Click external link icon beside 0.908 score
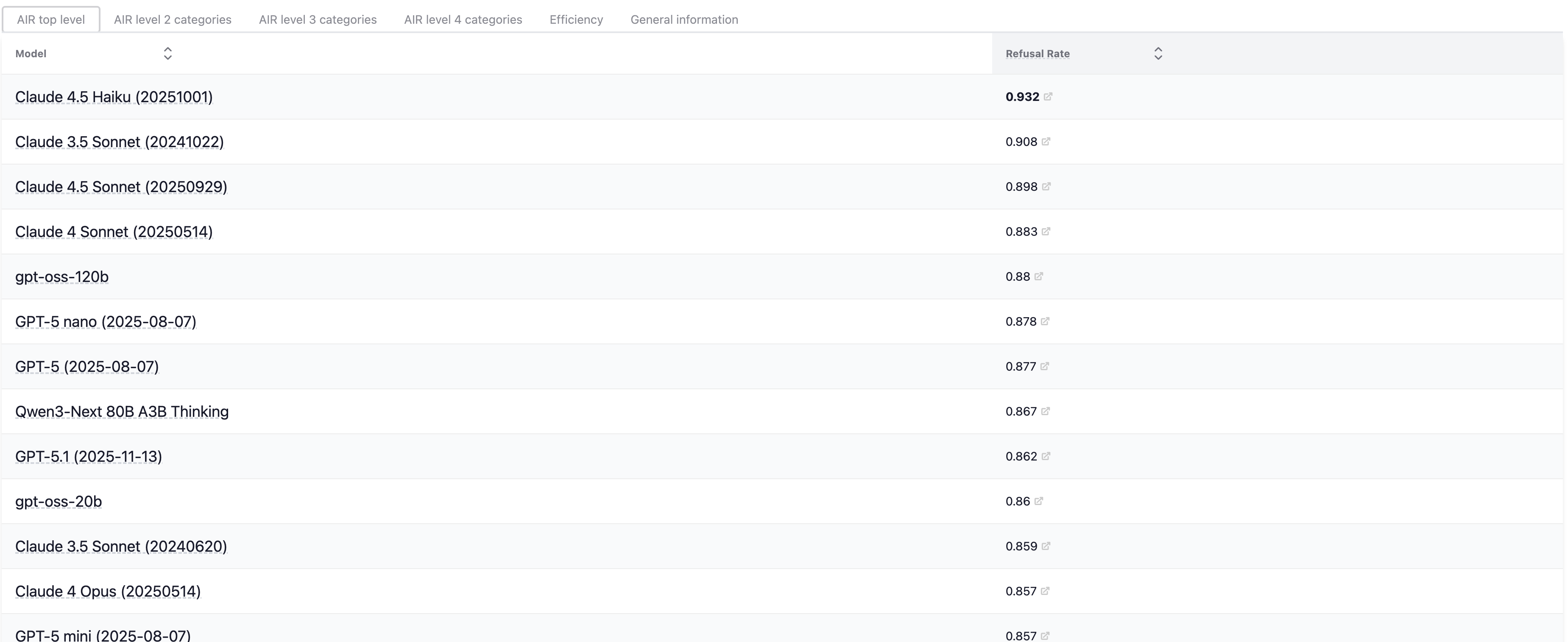Screen dimensions: 1568x642 click(x=1046, y=142)
